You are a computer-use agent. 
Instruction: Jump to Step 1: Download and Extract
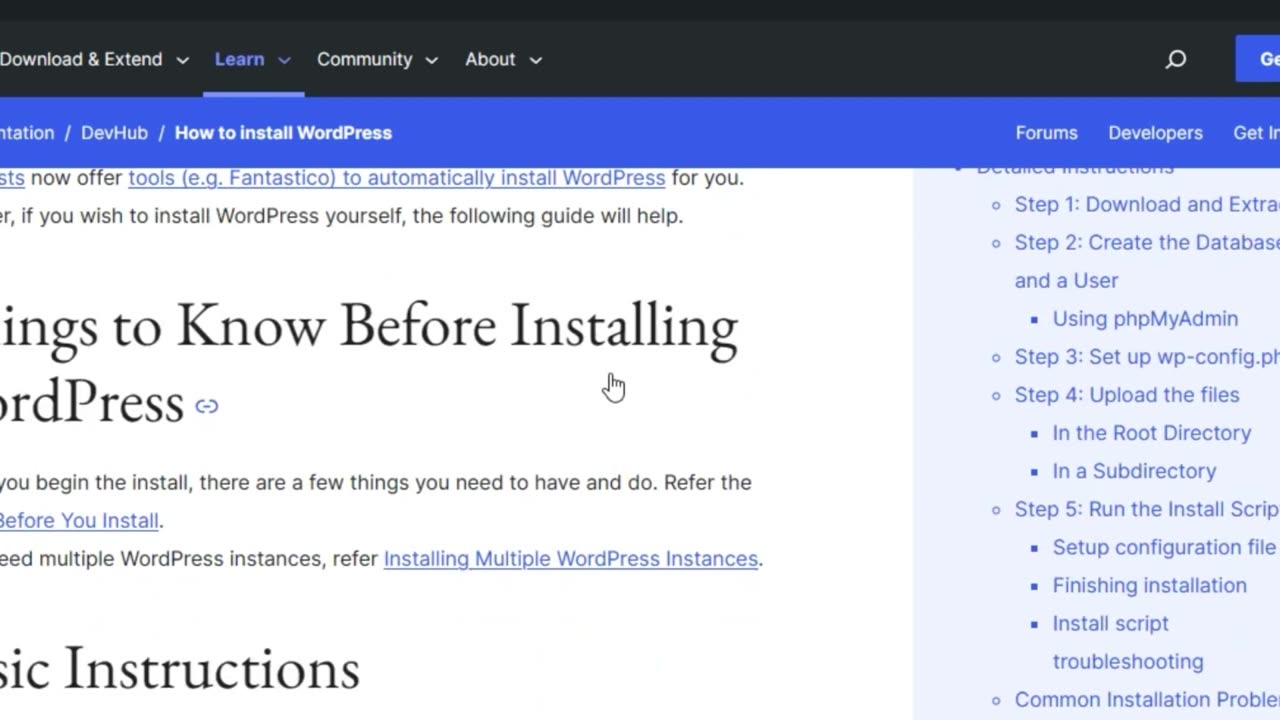1147,205
